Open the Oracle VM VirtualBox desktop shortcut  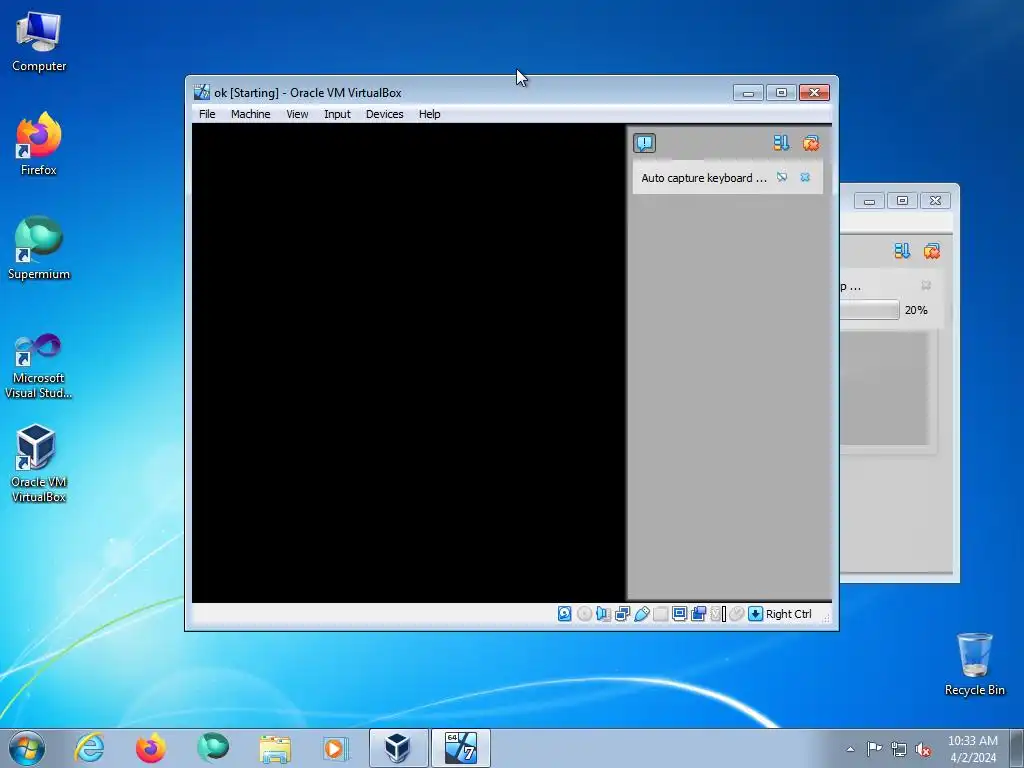(39, 463)
